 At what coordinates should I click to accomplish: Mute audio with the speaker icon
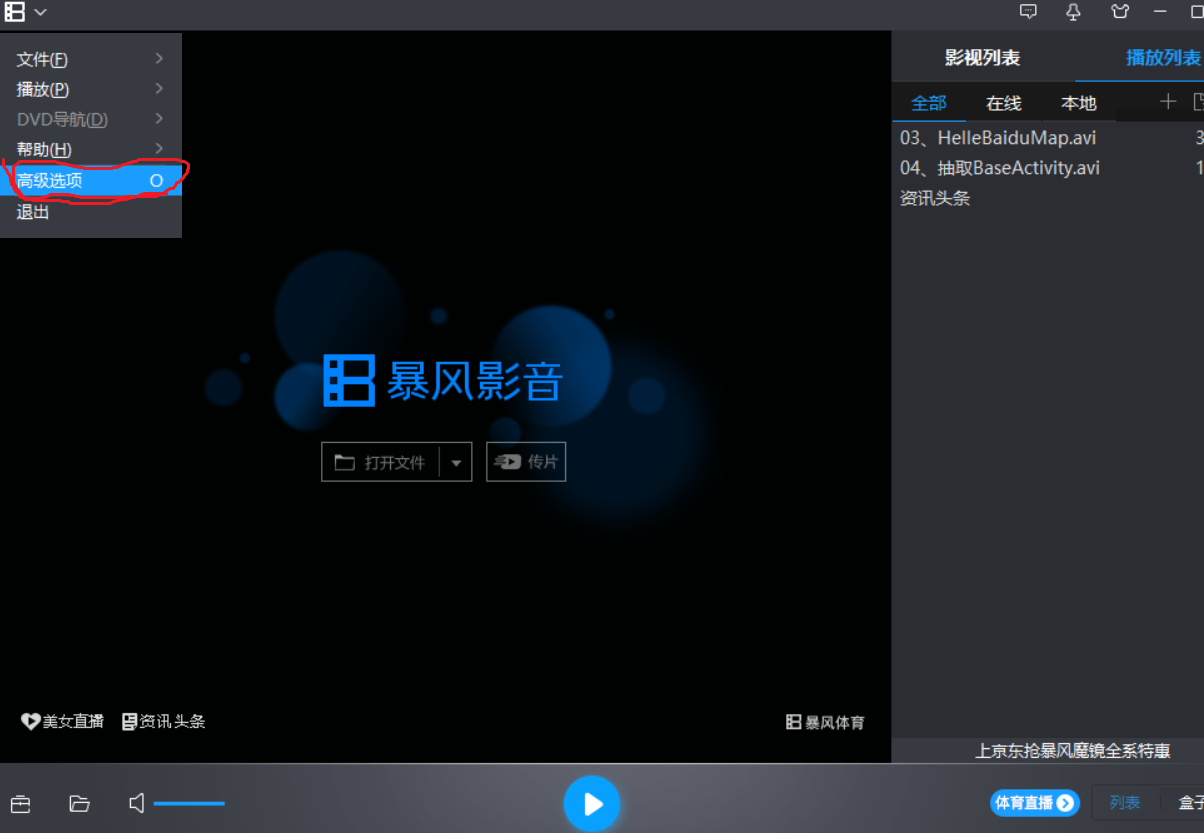click(x=137, y=803)
